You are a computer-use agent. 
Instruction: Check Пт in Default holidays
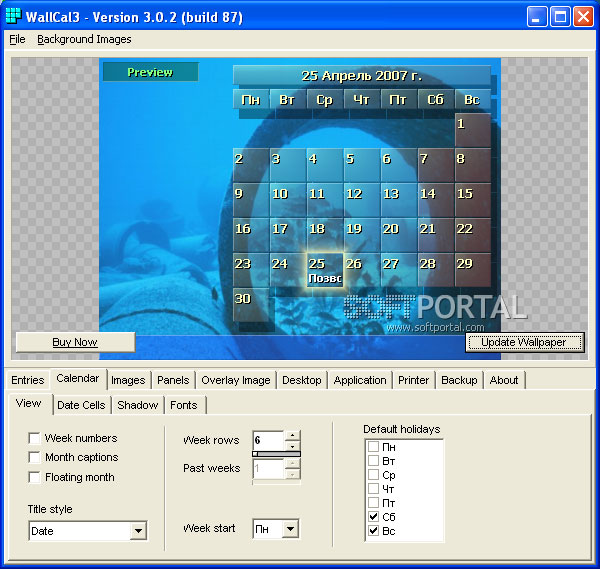point(373,503)
